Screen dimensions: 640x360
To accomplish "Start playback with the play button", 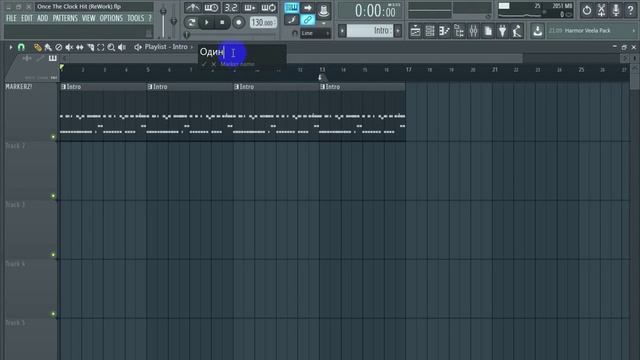I will tap(207, 22).
